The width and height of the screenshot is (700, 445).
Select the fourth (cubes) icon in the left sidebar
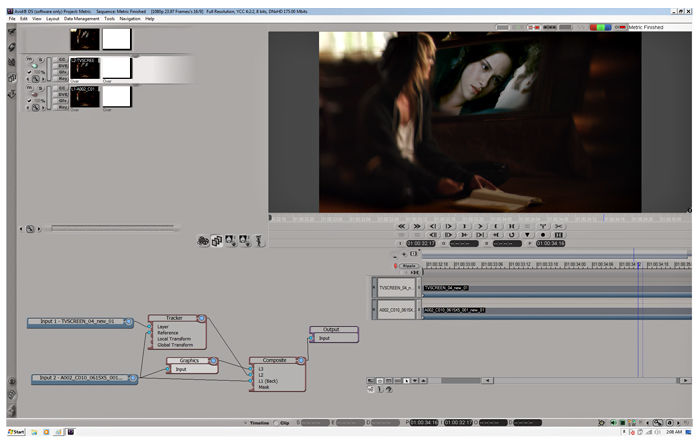point(12,78)
